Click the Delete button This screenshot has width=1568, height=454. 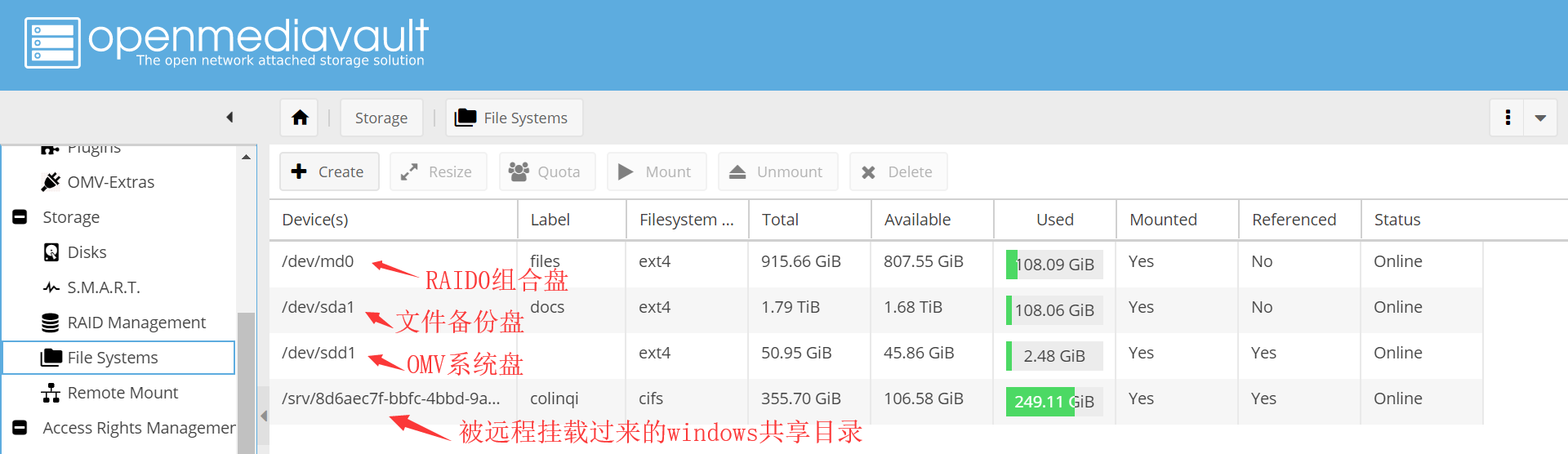click(898, 171)
